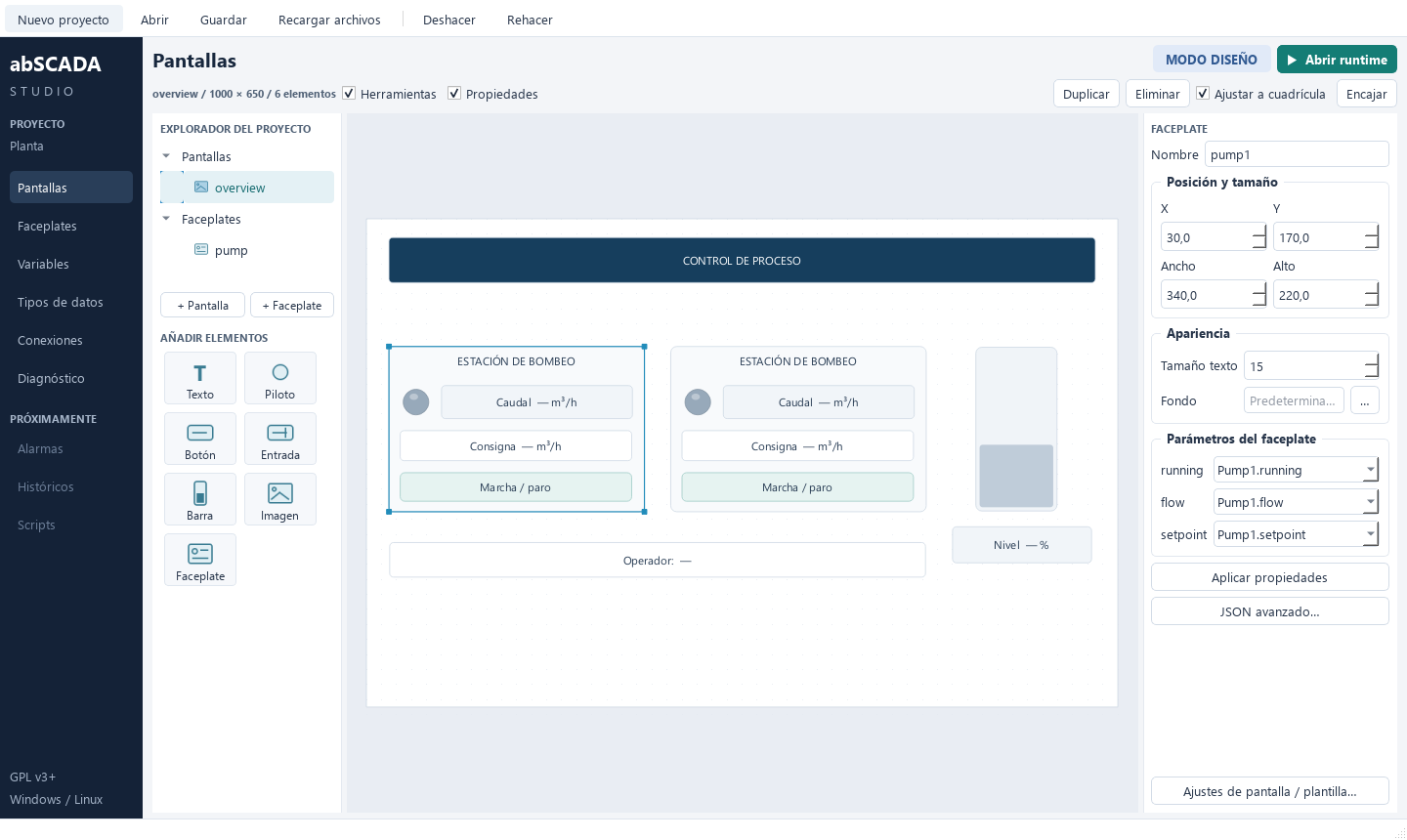
Task: Click the Nombre input field
Action: (x=1297, y=154)
